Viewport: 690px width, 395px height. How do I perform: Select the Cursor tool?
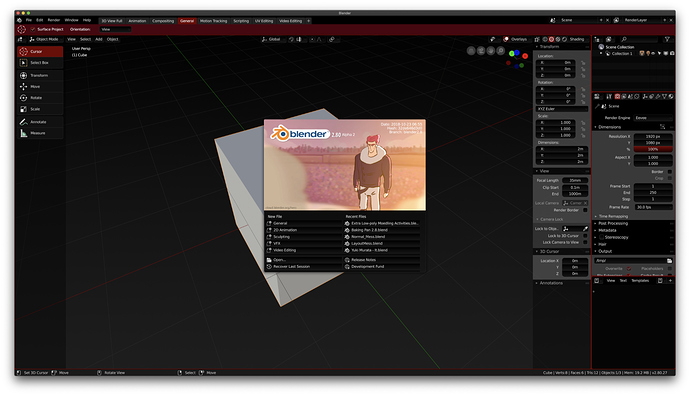tap(40, 51)
